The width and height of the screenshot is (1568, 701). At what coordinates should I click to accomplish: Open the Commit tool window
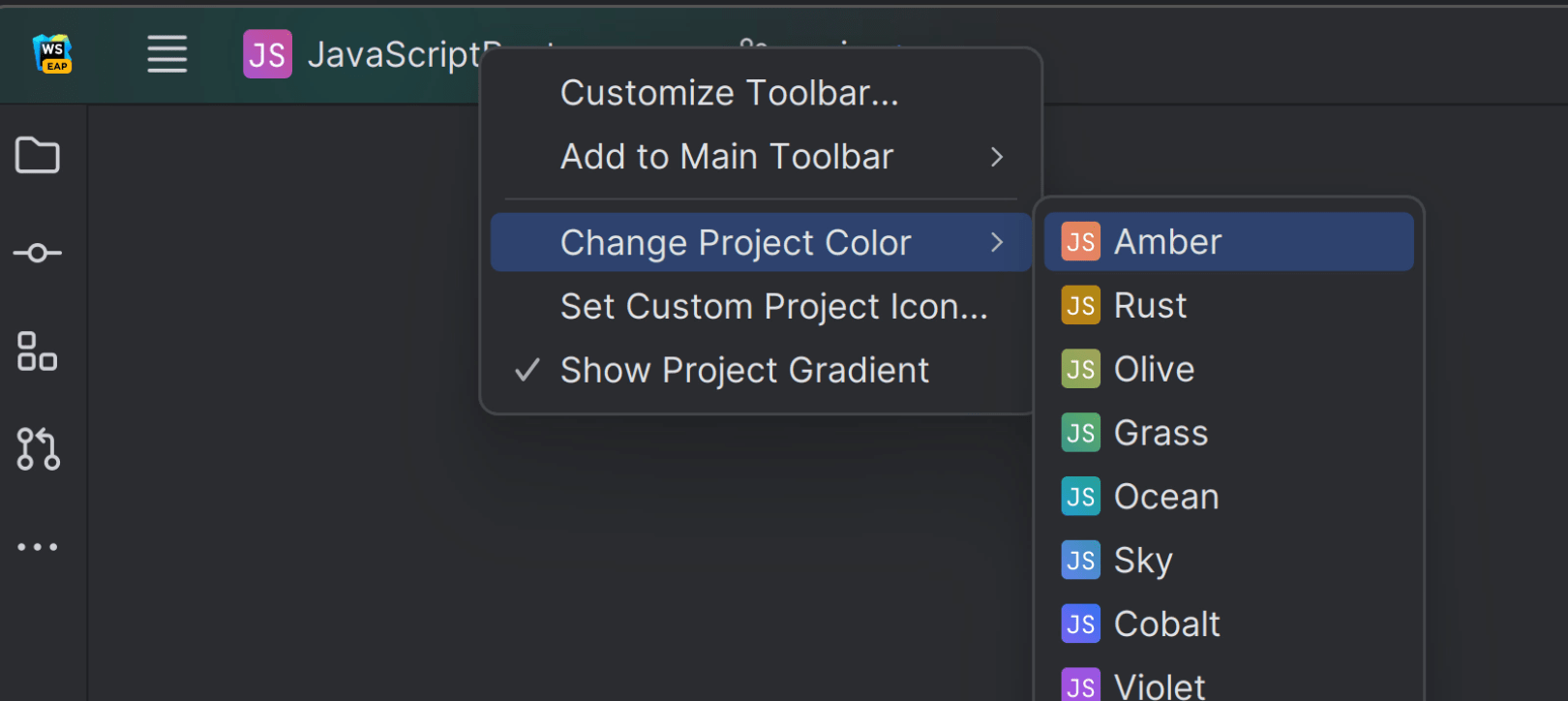click(x=38, y=254)
